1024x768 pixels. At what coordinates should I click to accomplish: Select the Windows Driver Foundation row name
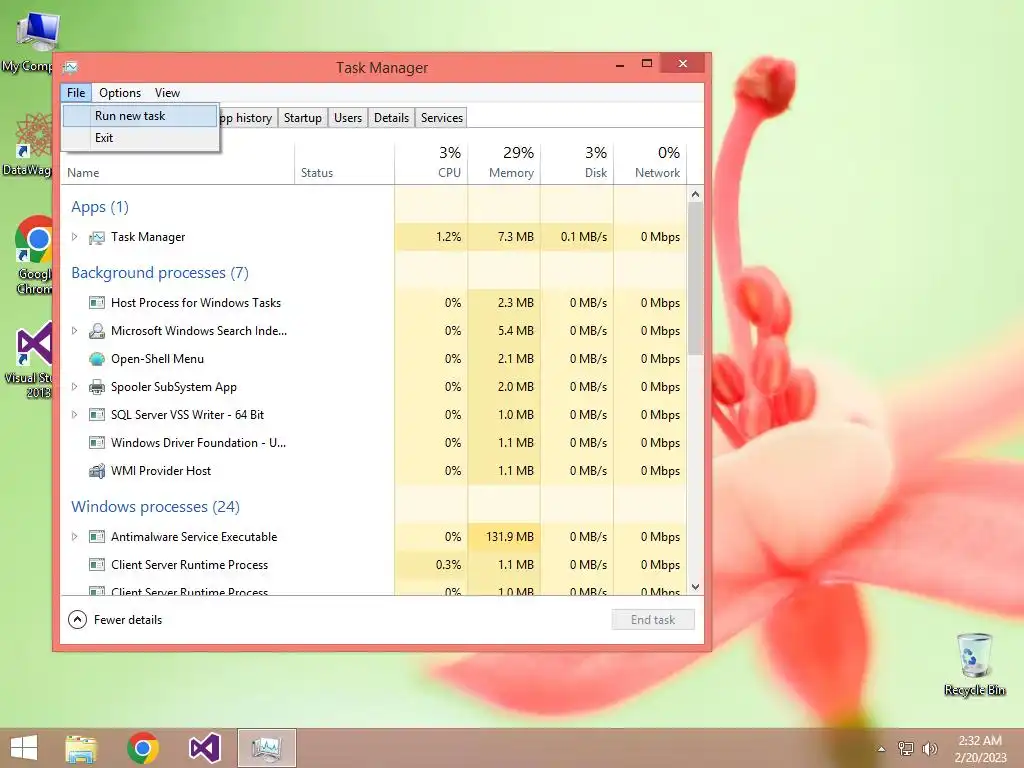point(199,443)
